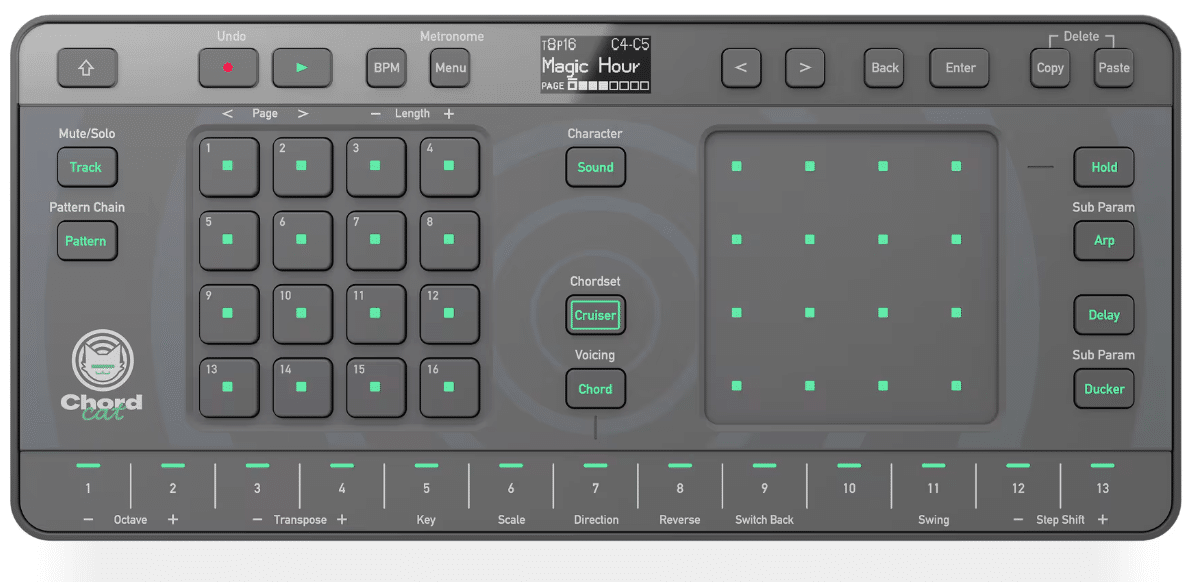Trigger step pad 4
The image size is (1194, 582).
pos(449,167)
